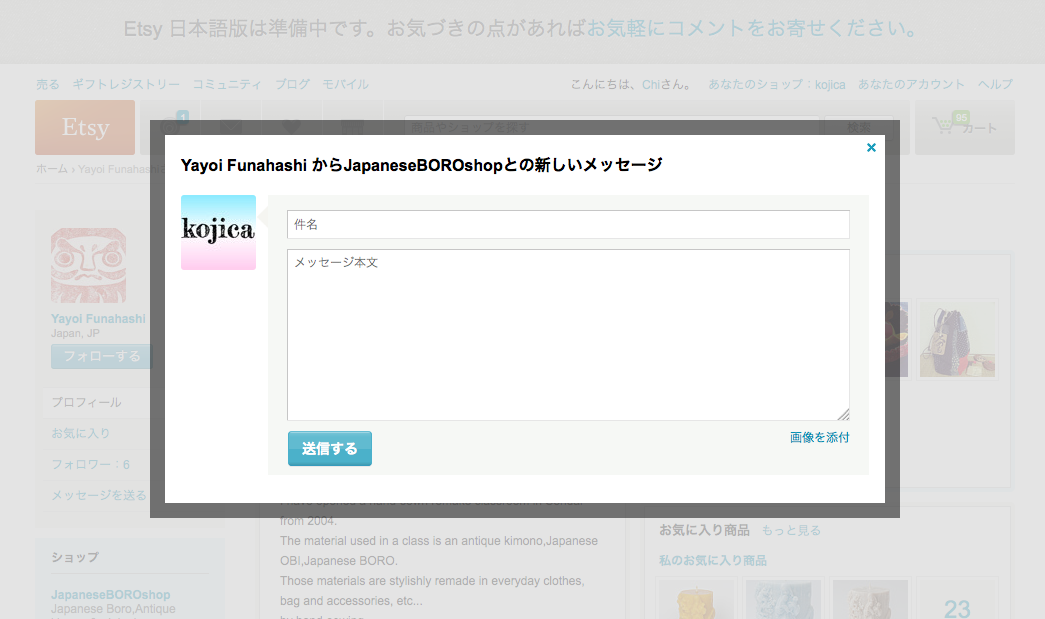1045x619 pixels.
Task: Open the 売る sell link
Action: 47,85
